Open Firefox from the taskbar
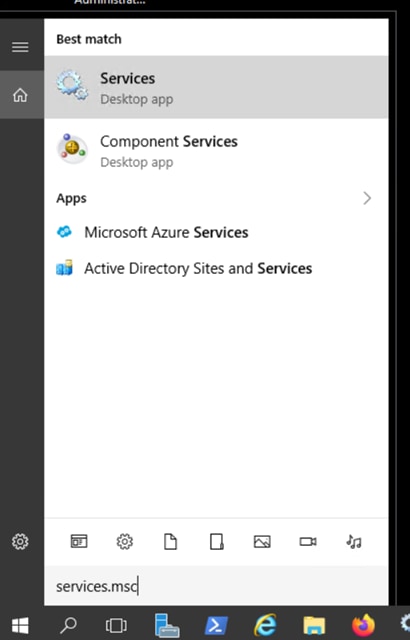 pyautogui.click(x=363, y=625)
